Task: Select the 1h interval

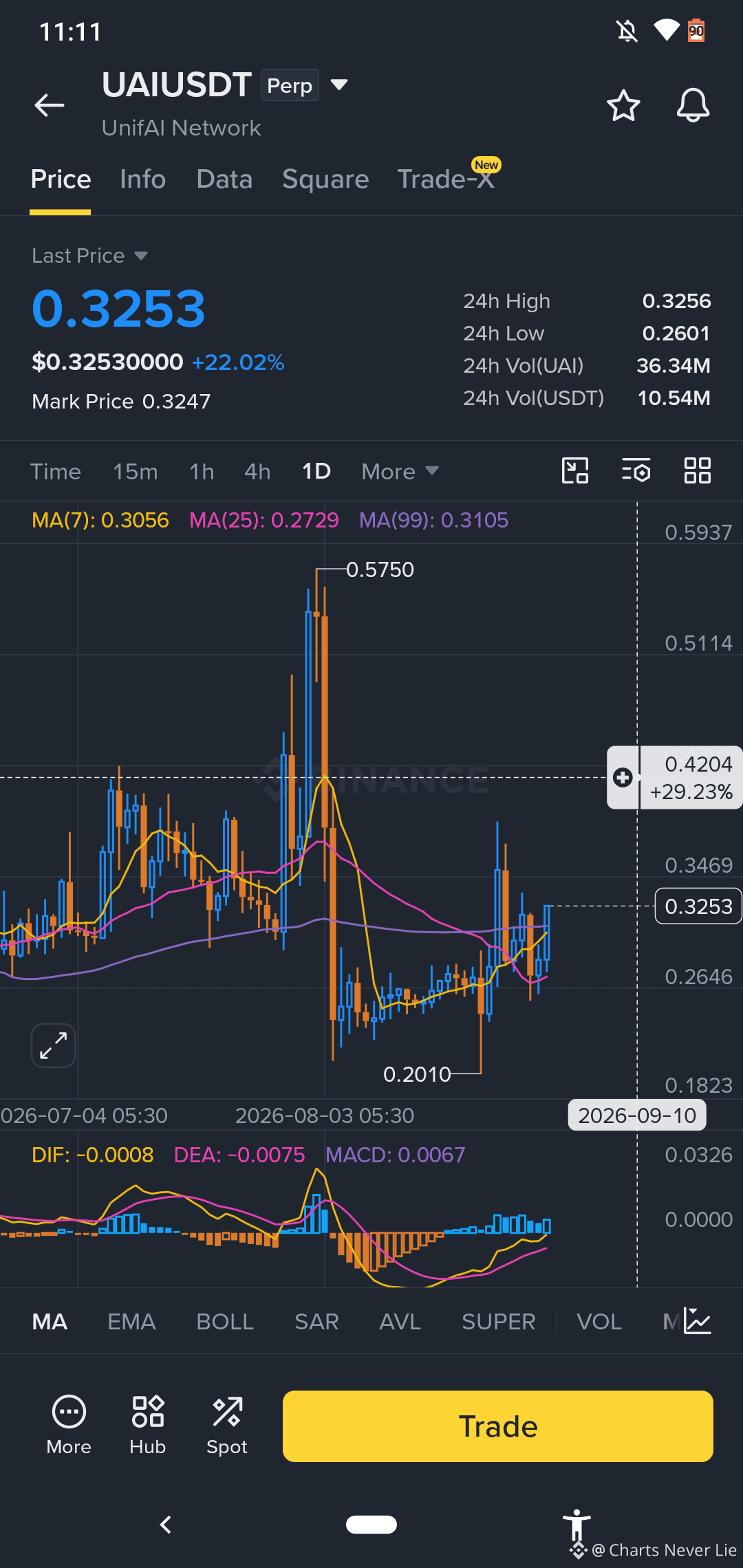Action: (x=202, y=472)
